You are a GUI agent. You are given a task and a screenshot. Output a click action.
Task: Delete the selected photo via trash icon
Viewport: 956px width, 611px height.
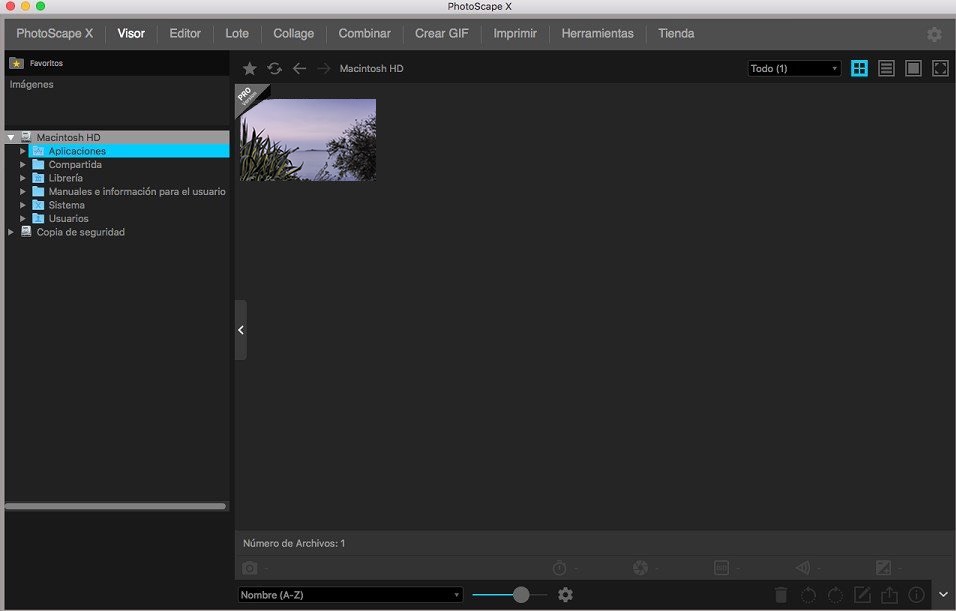coord(781,594)
